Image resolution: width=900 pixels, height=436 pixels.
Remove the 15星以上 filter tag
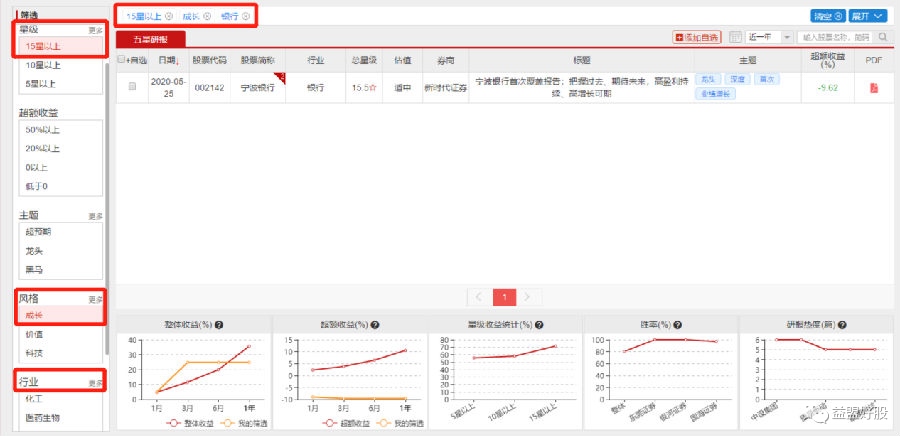click(168, 16)
